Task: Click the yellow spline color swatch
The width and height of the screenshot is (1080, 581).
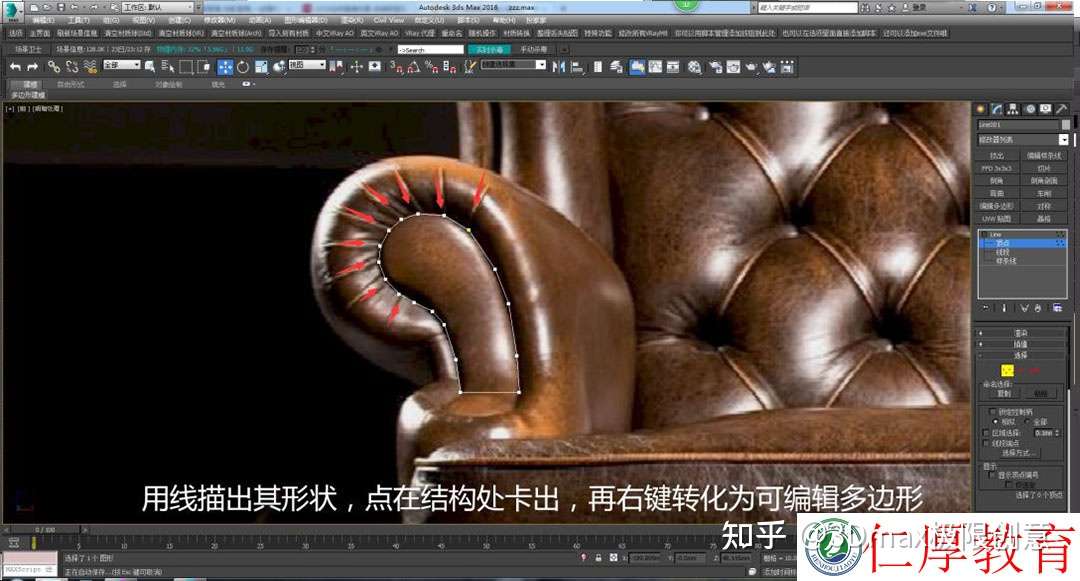Action: pos(1007,368)
